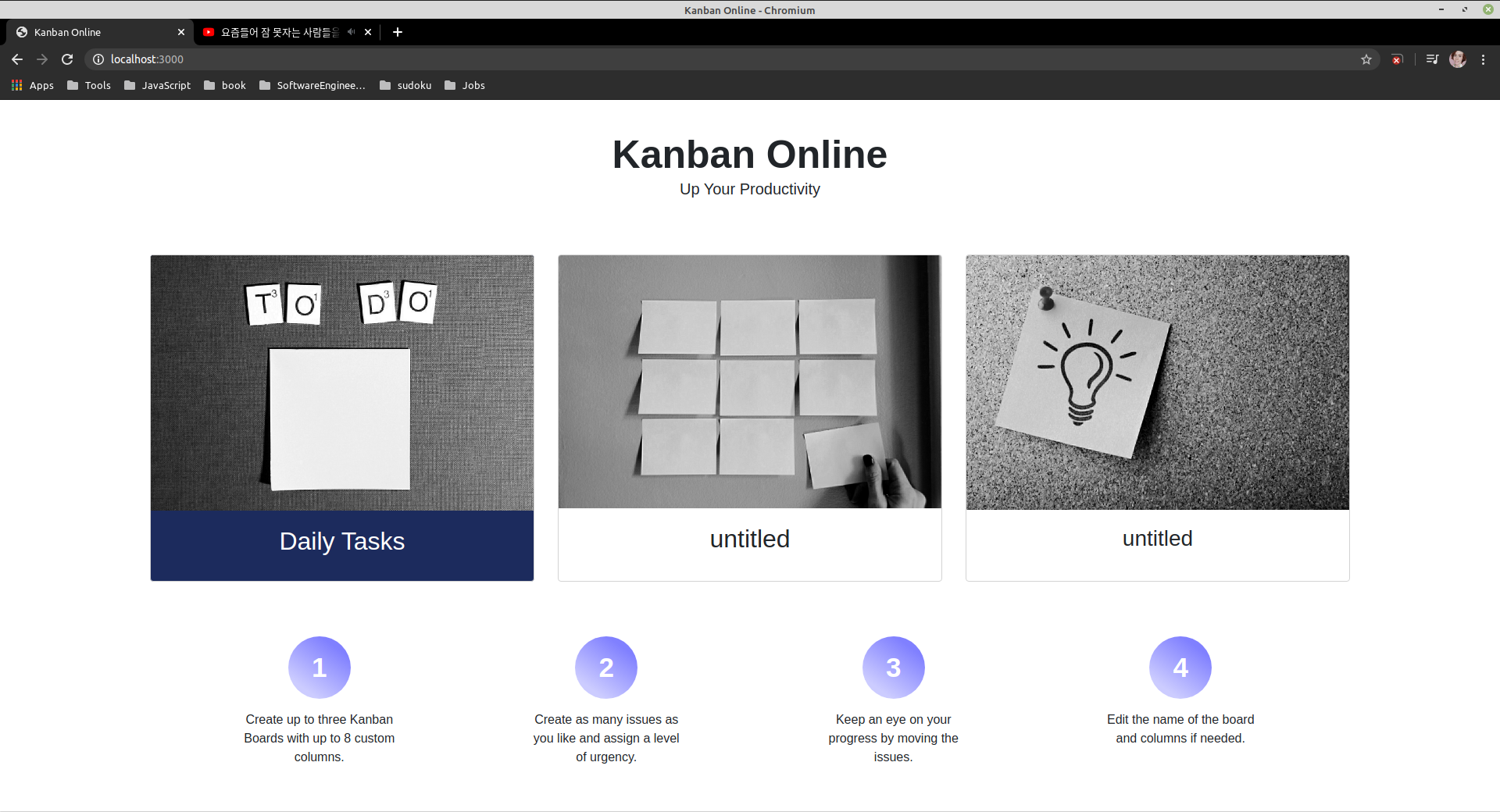Click the step 3 circle badge
Image resolution: width=1500 pixels, height=812 pixels.
pos(894,668)
